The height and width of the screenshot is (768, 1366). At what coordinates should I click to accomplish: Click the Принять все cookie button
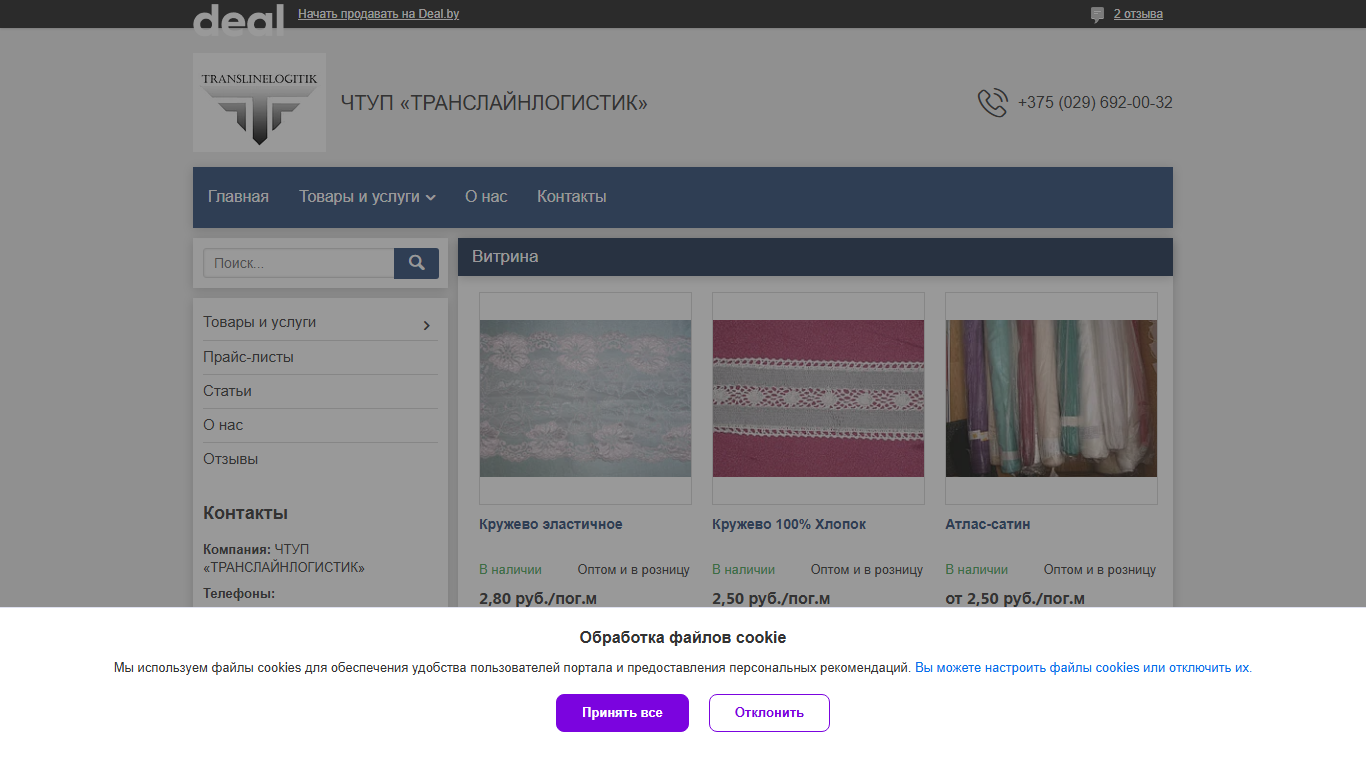[622, 713]
